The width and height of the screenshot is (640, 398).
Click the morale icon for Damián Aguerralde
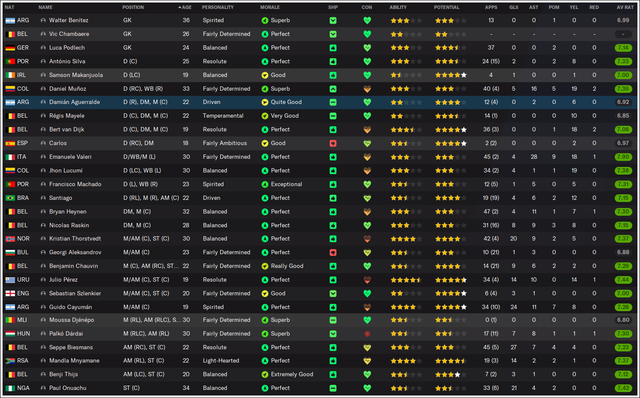(265, 102)
